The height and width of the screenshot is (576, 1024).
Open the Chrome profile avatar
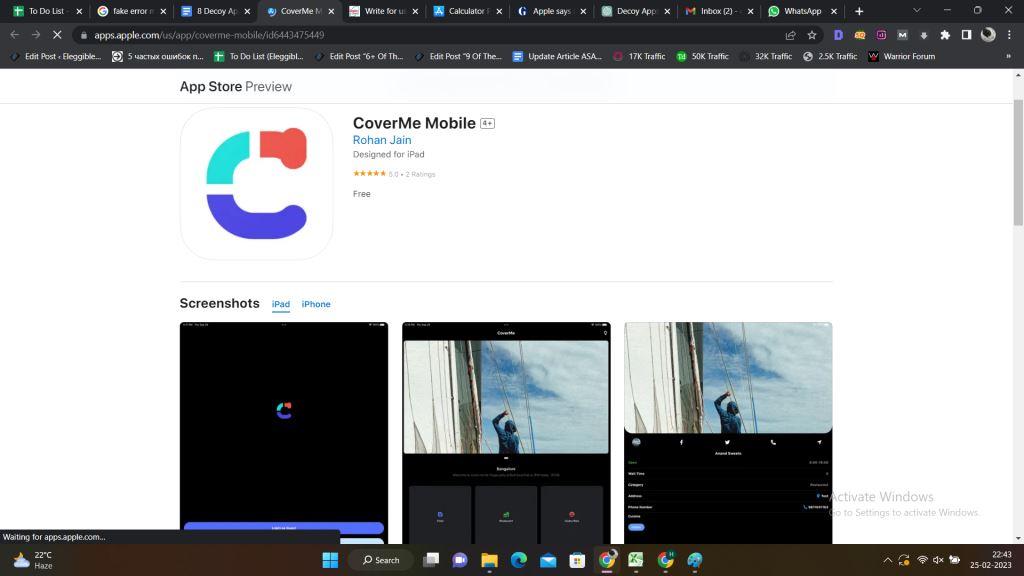[x=988, y=35]
